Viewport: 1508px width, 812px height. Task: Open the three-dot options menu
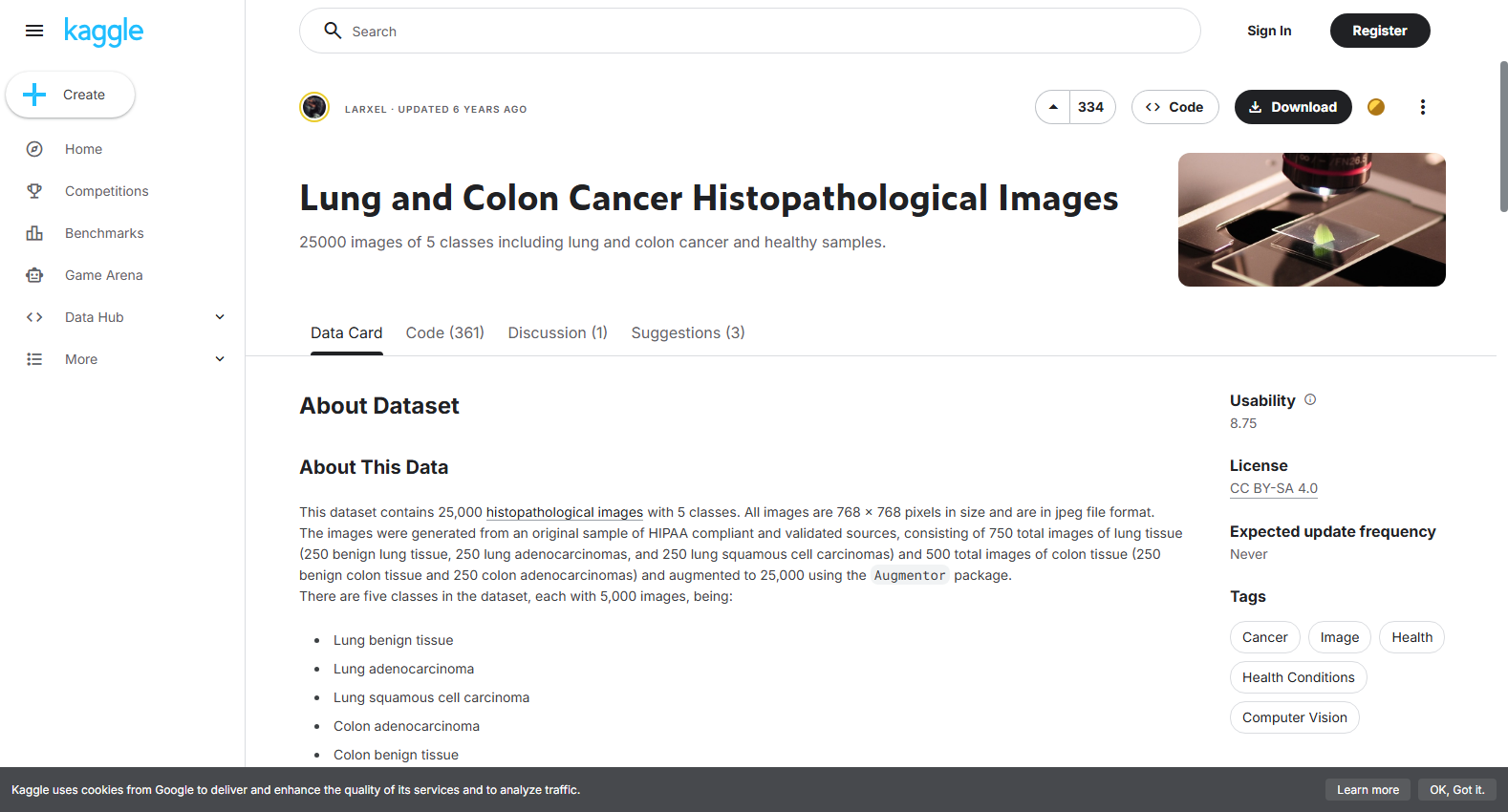1423,107
